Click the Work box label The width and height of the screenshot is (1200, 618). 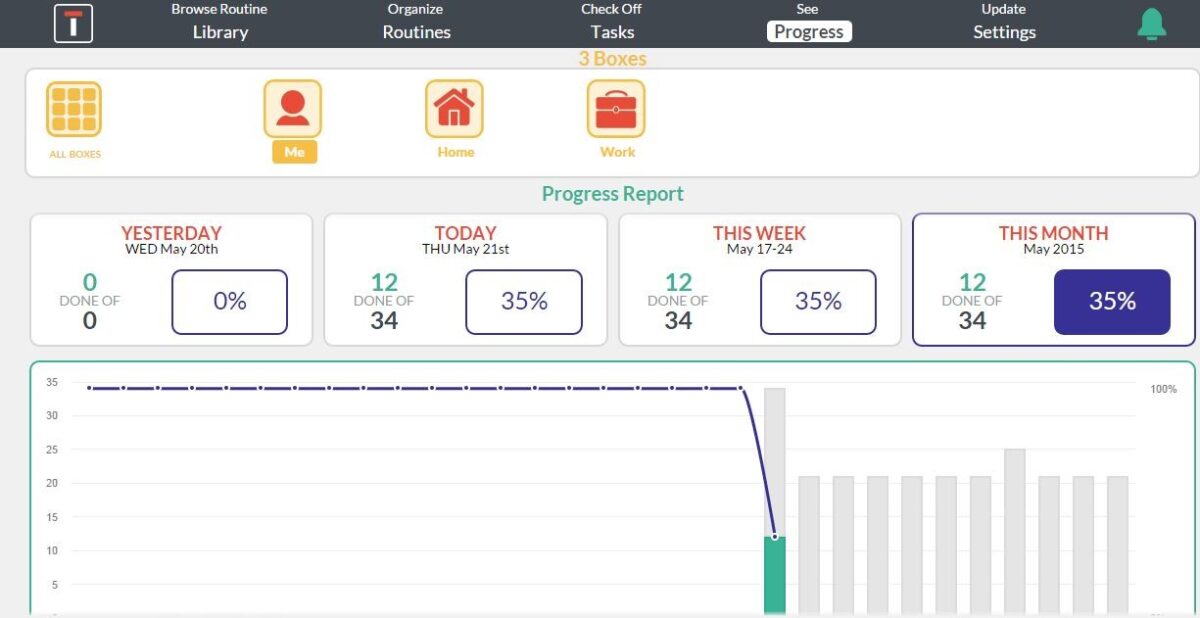click(x=617, y=152)
